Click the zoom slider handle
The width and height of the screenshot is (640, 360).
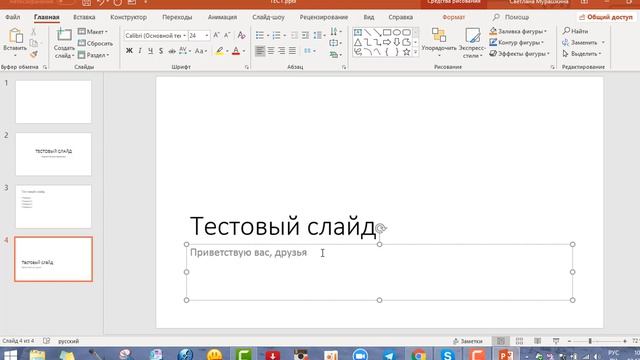(x=590, y=341)
